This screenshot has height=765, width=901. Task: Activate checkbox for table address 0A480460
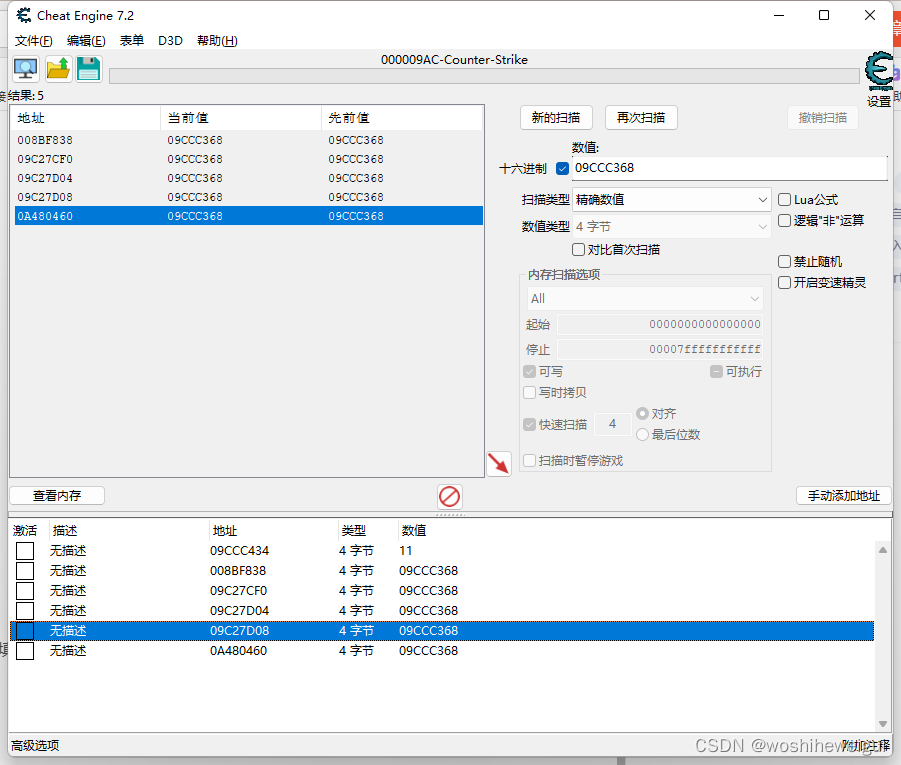coord(25,651)
